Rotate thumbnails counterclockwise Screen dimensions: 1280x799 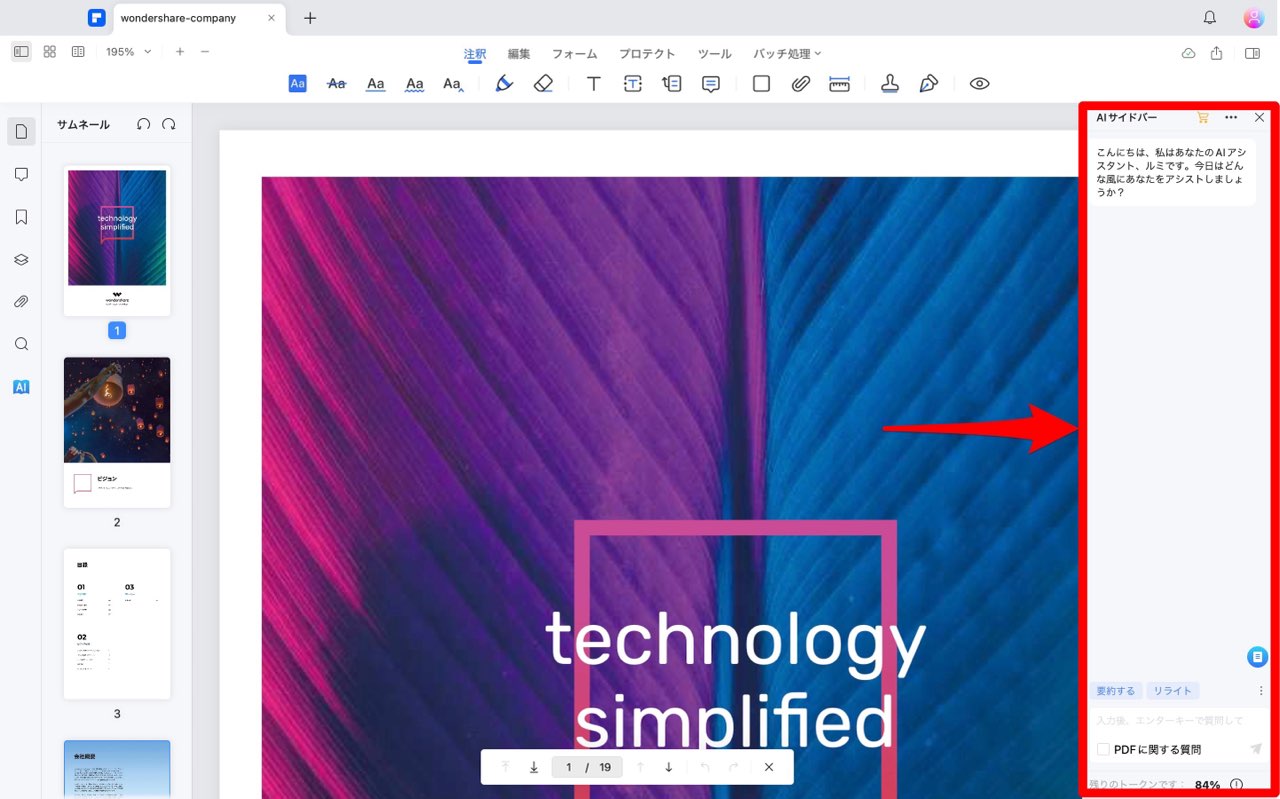pyautogui.click(x=143, y=124)
